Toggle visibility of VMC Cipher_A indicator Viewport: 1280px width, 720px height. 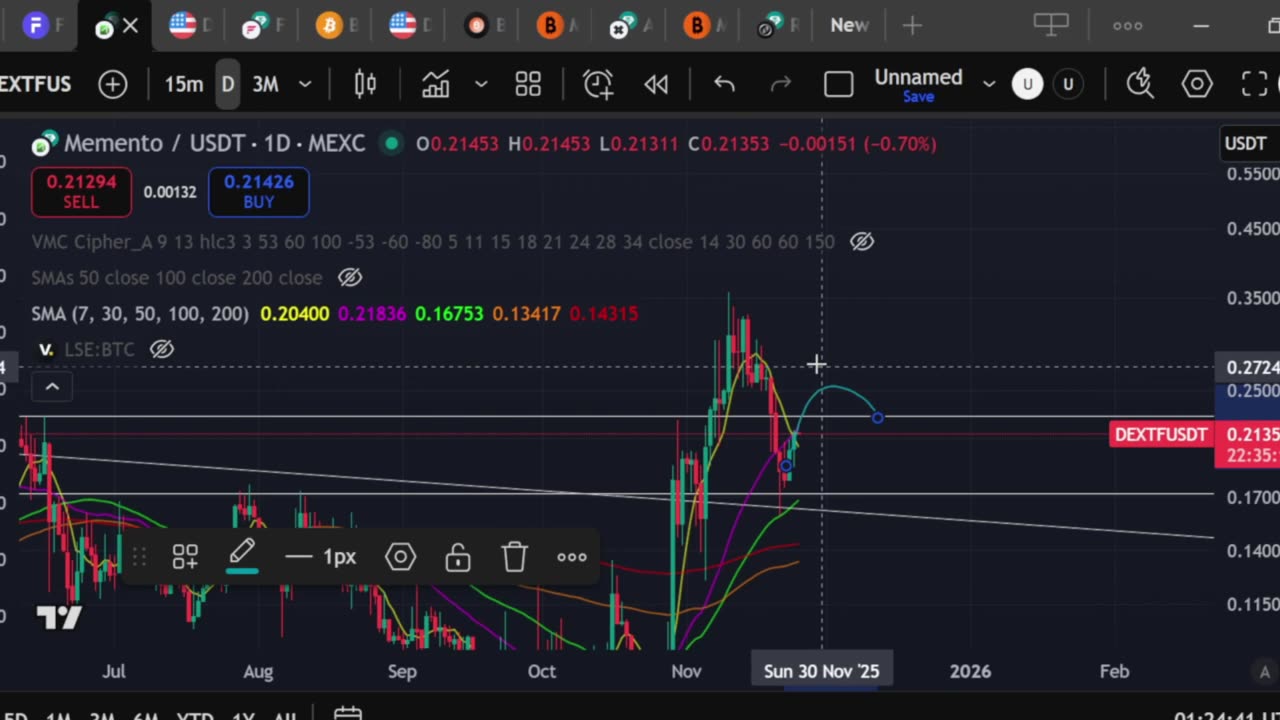pos(862,242)
